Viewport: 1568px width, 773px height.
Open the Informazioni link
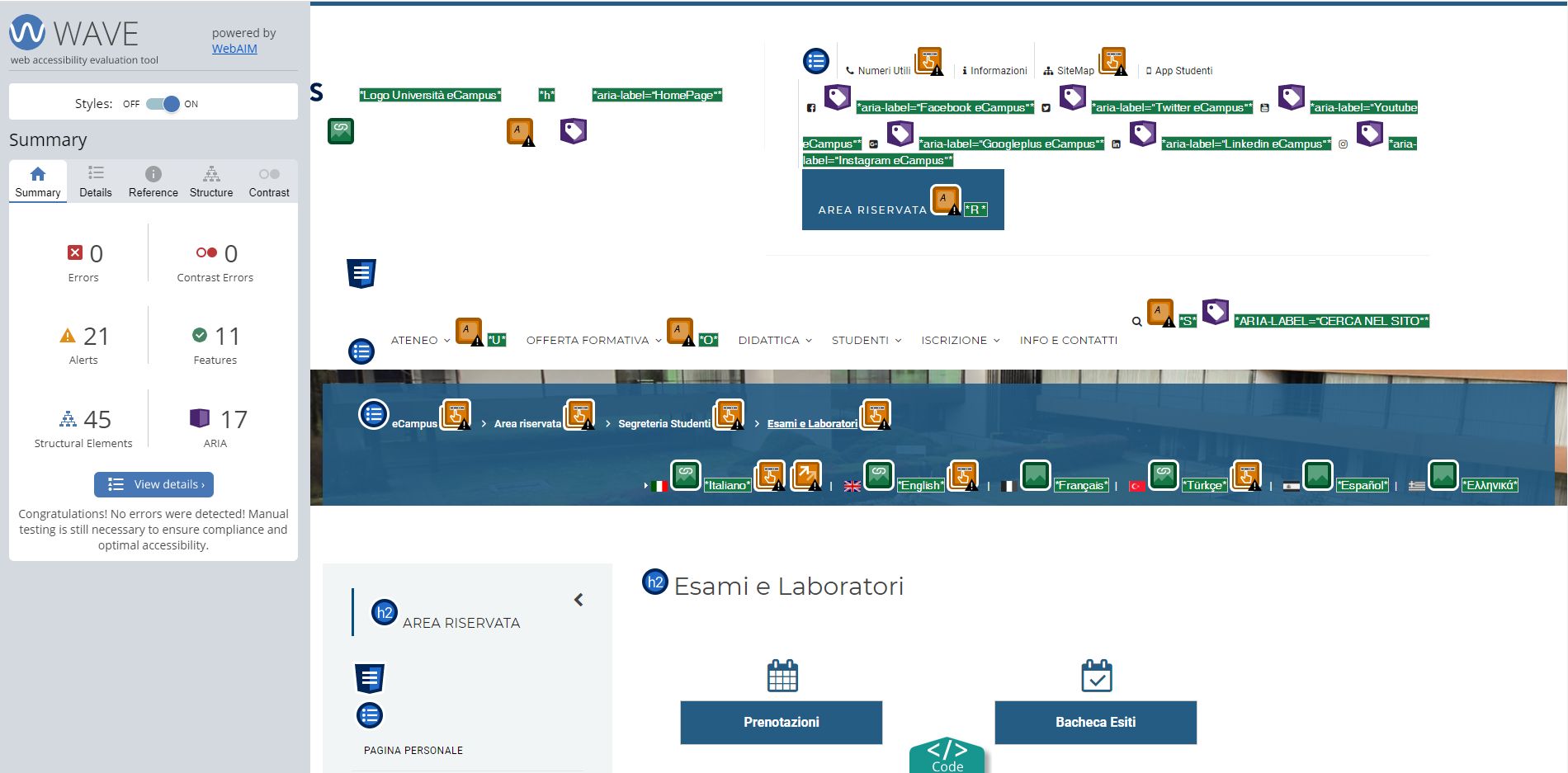pos(994,71)
